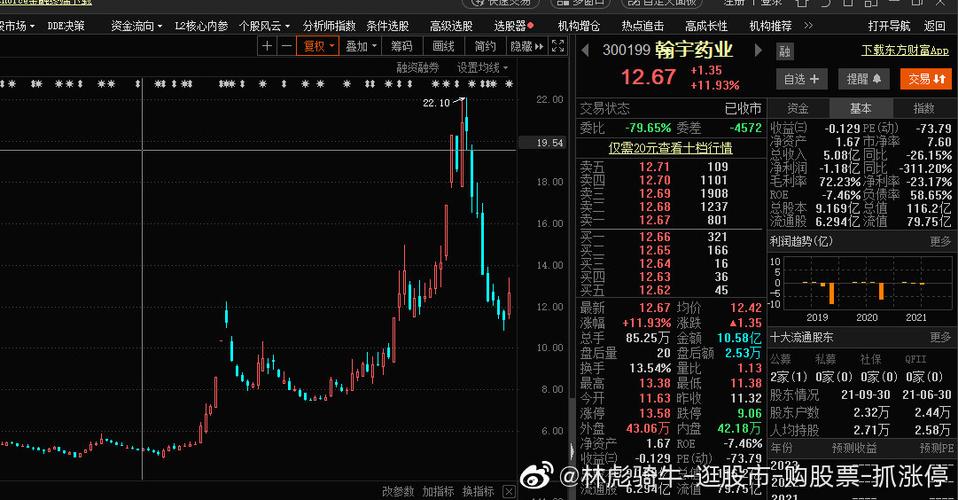Select 买五 quote price 12.62
This screenshot has width=958, height=500.
point(654,290)
